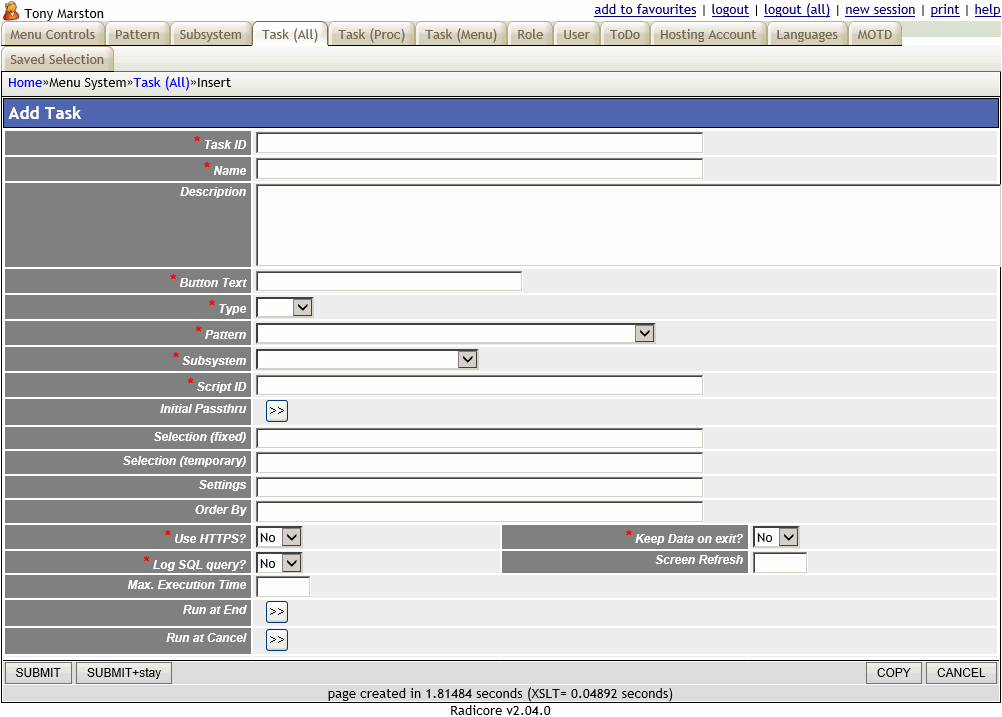Open the Log SQL query dropdown
The height and width of the screenshot is (717, 1002).
[x=279, y=564]
